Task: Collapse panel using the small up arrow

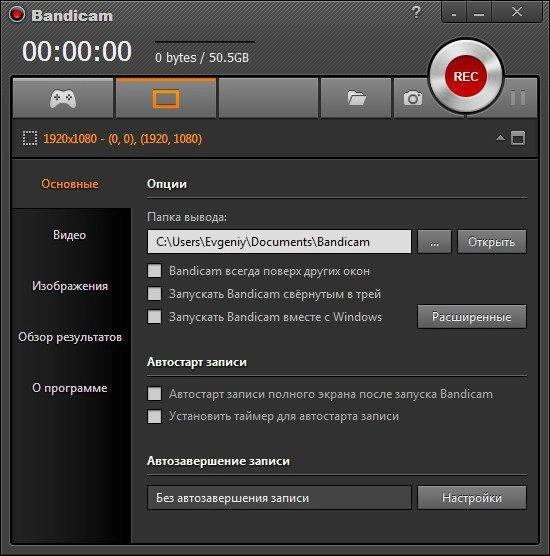Action: (x=500, y=138)
